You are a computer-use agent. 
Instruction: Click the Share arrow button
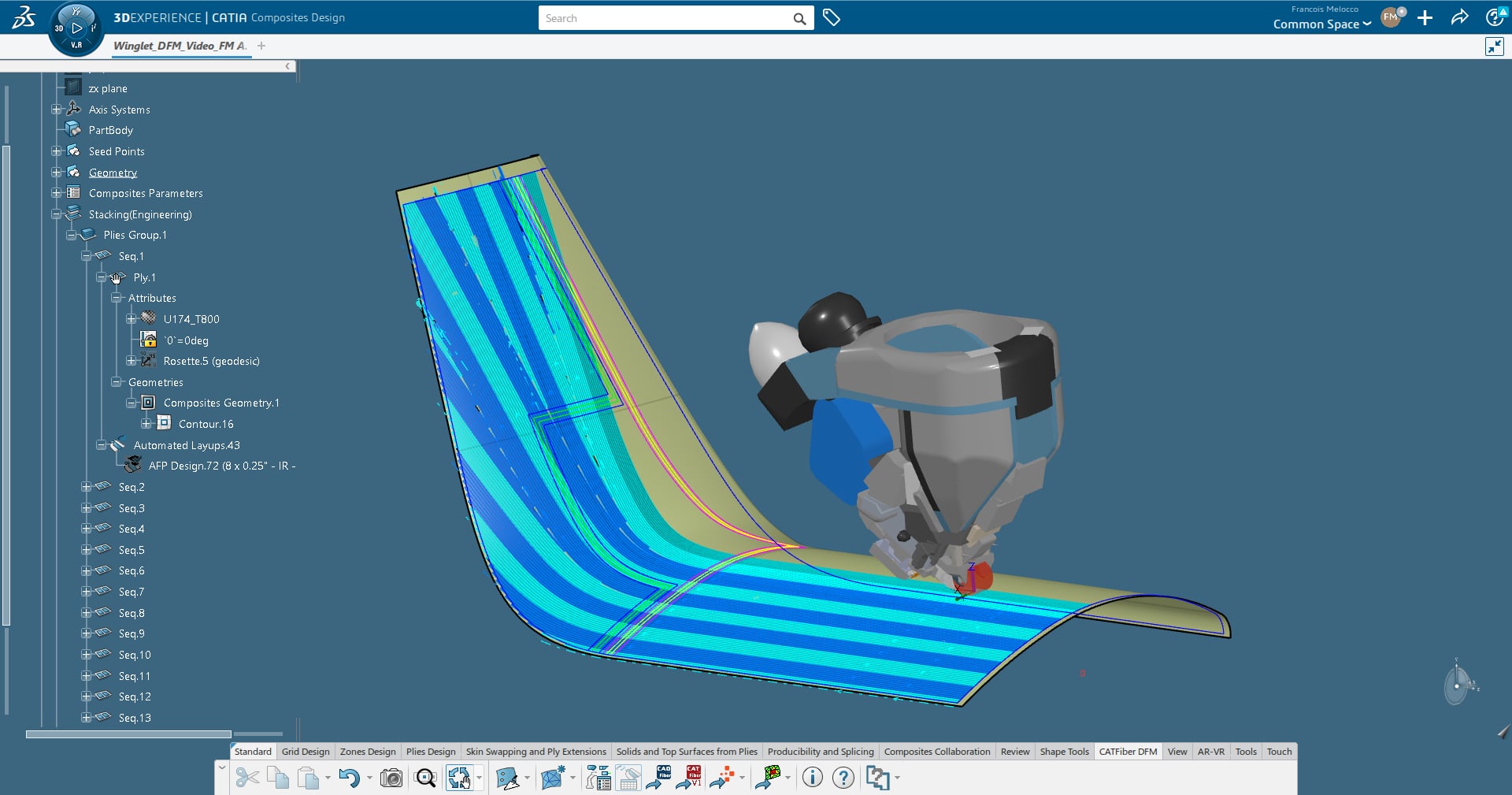[1459, 17]
